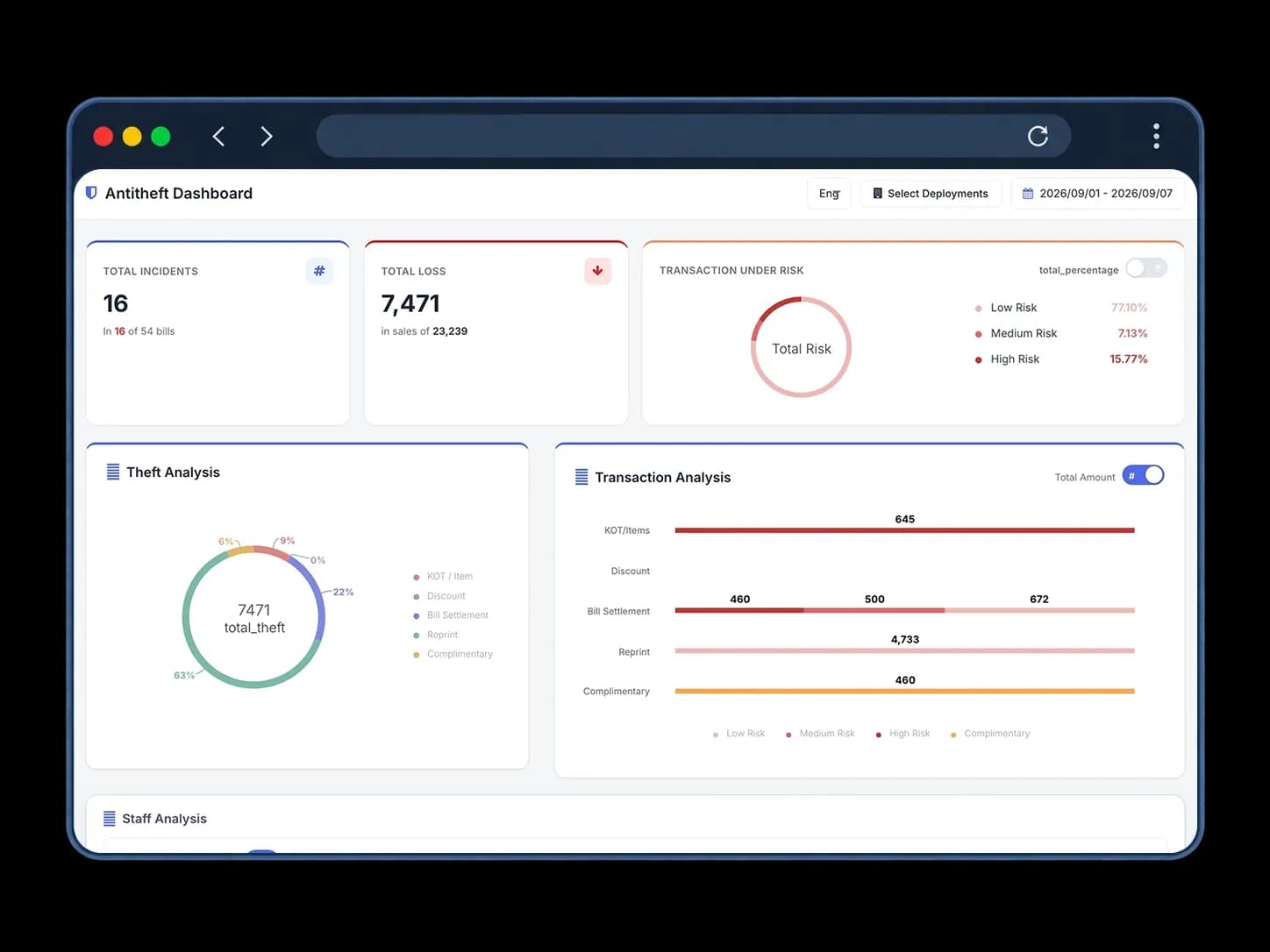Click the calendar icon in date range
Screen dimensions: 1270x952
1028,194
